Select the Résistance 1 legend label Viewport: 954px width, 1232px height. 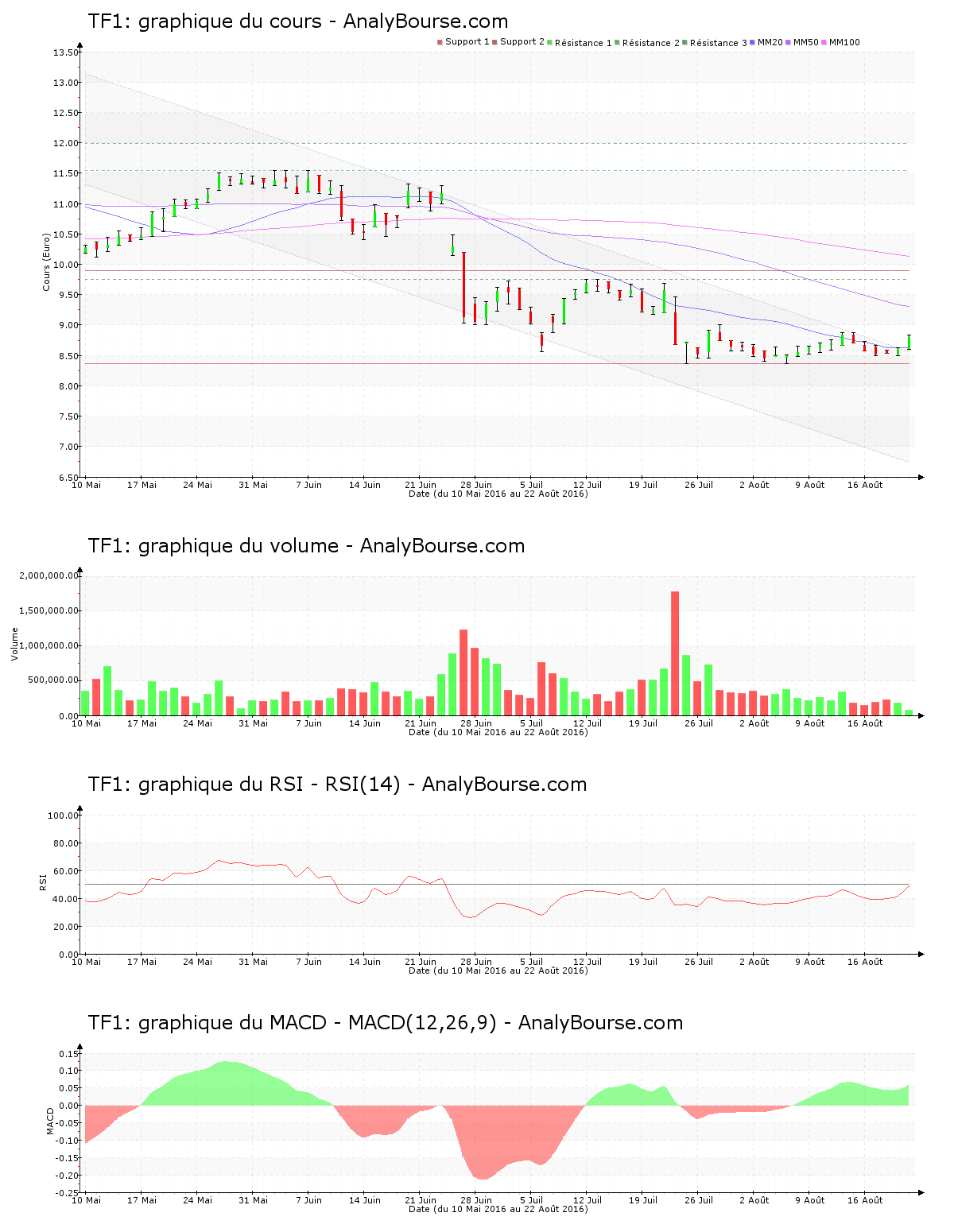click(584, 43)
